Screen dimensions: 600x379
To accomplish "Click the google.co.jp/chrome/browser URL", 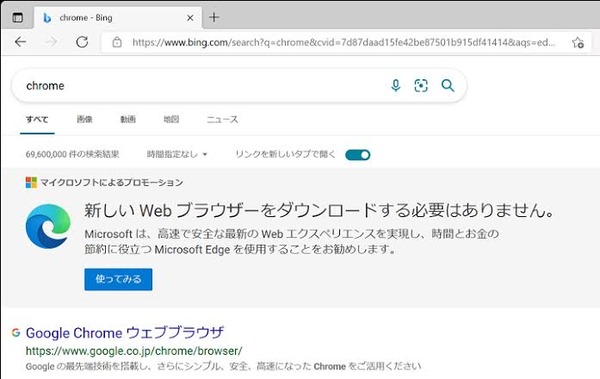I will tap(134, 351).
